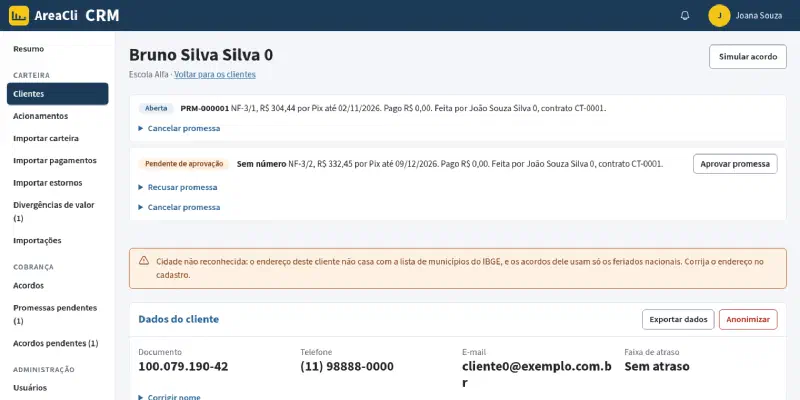This screenshot has height=400, width=800.
Task: Click the Anonimizar button
Action: coord(748,319)
